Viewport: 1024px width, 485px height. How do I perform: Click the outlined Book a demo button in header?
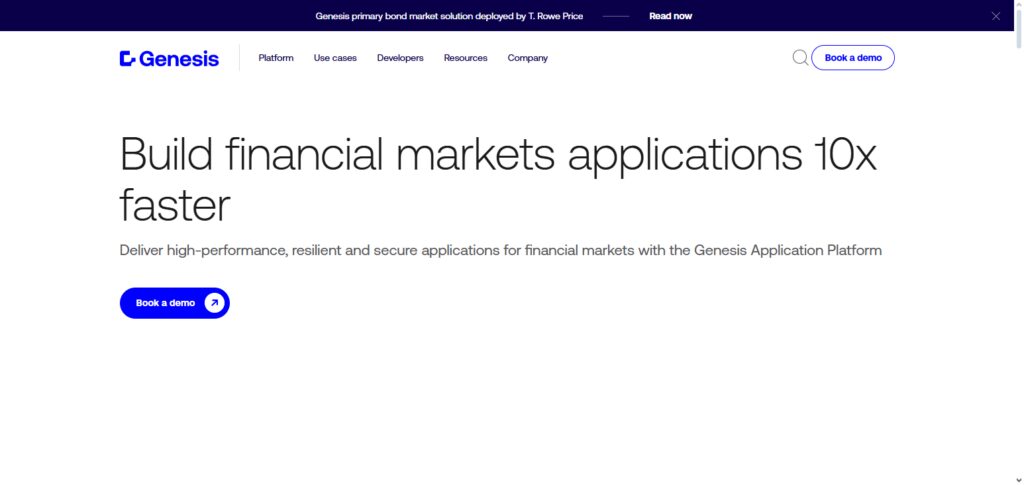[x=853, y=57]
